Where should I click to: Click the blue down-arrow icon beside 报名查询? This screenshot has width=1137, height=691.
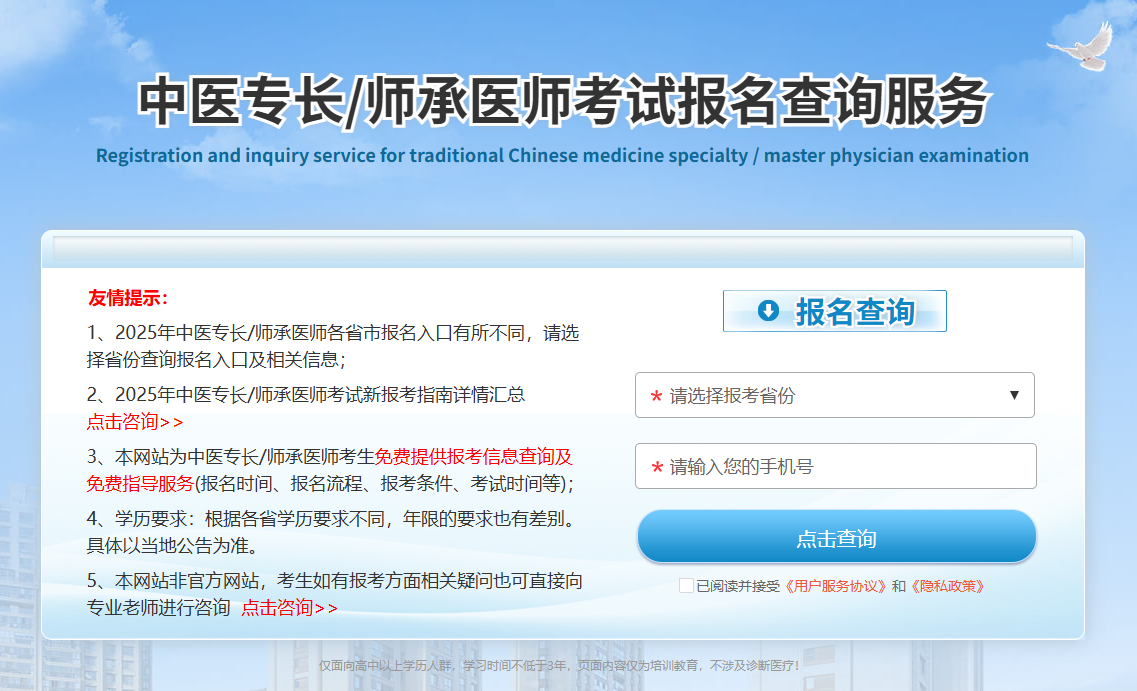pyautogui.click(x=768, y=311)
